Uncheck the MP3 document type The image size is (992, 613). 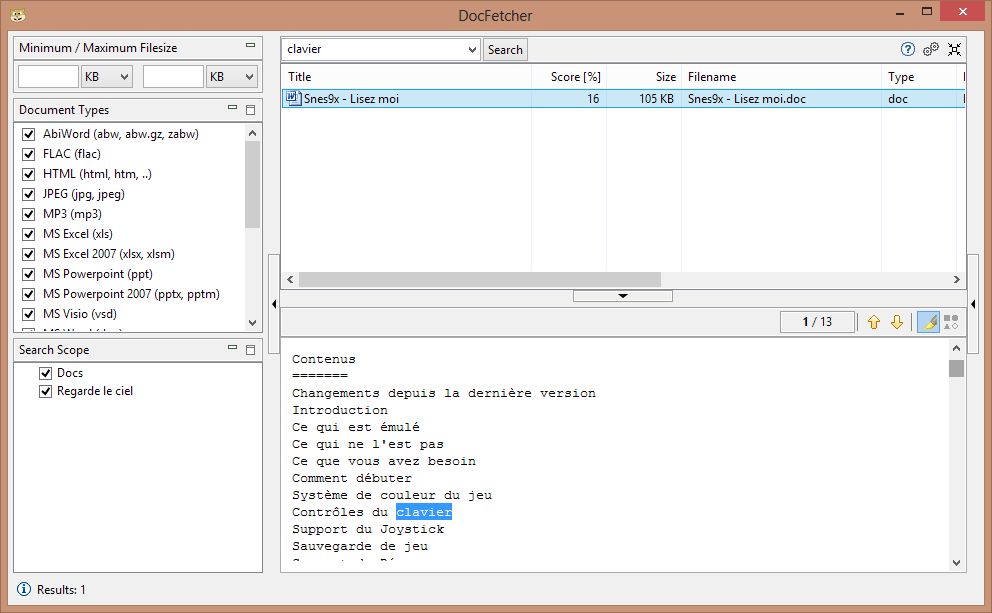click(28, 214)
